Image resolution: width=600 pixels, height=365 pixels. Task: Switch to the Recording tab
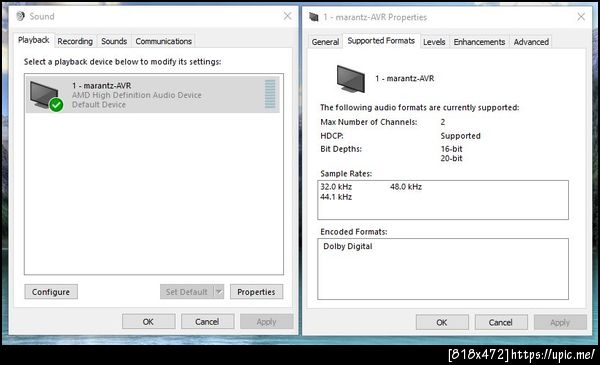(75, 41)
